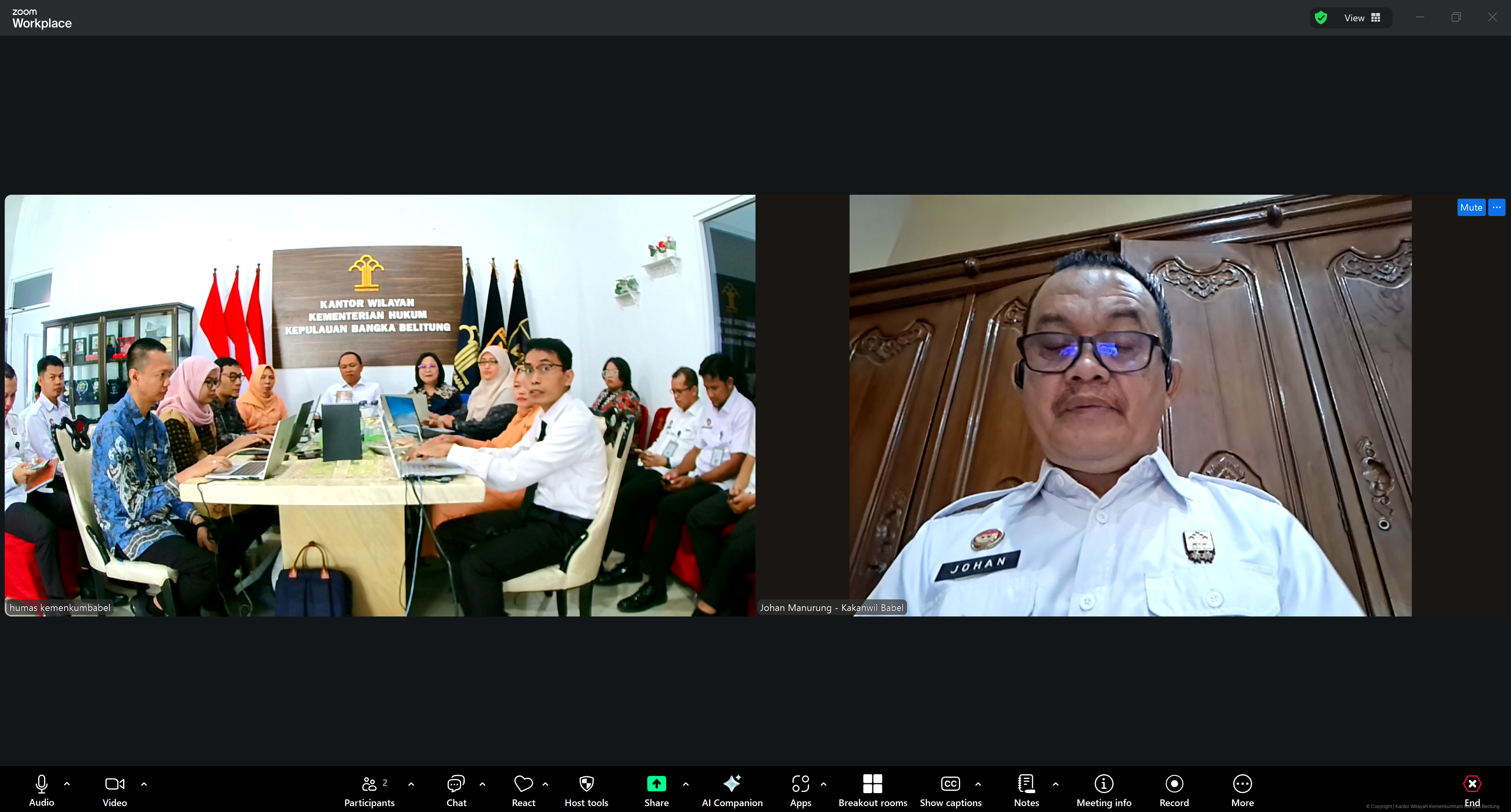Click the green encryption shield icon
The height and width of the screenshot is (812, 1511).
point(1321,18)
